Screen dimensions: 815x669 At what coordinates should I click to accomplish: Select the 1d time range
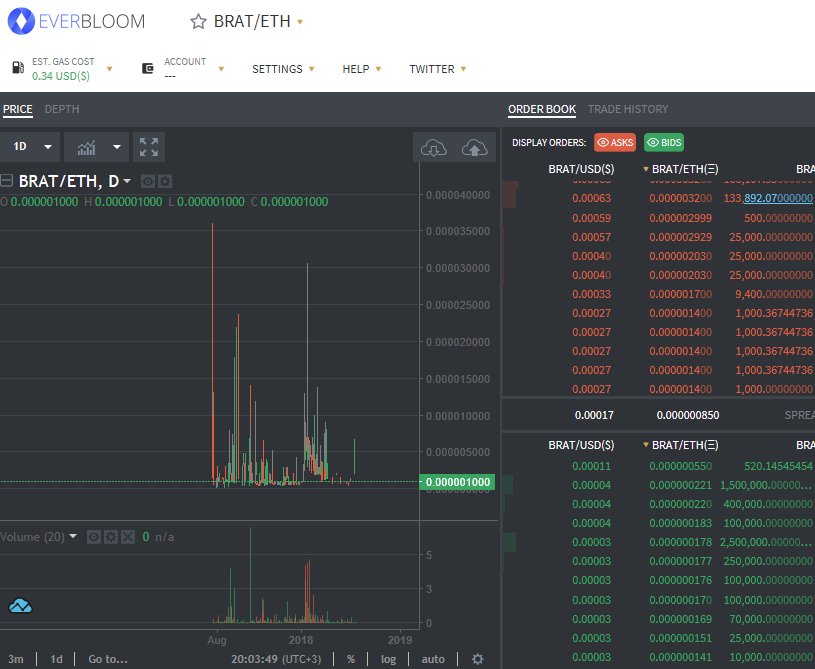point(56,659)
